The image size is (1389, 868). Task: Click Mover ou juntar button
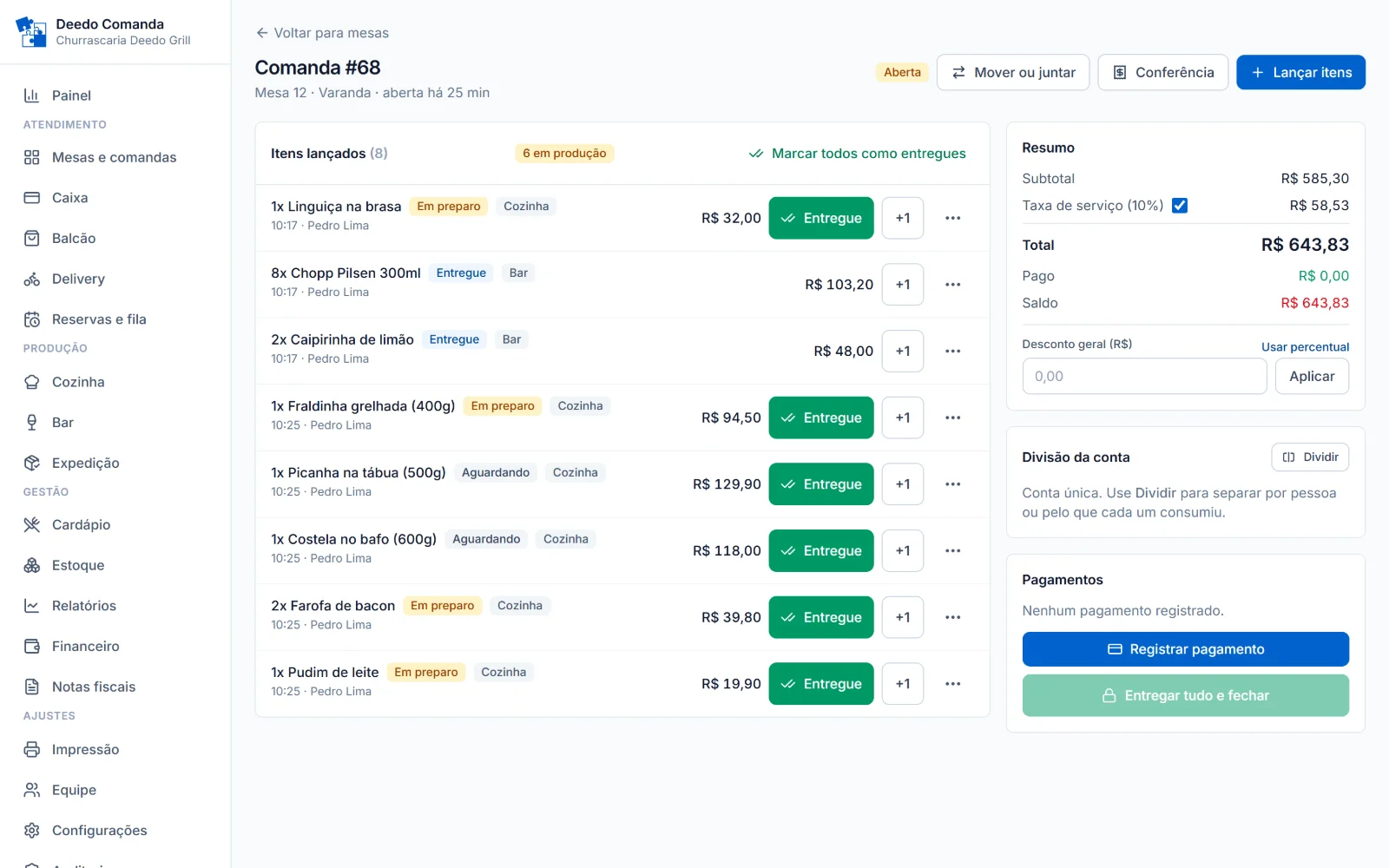1013,72
